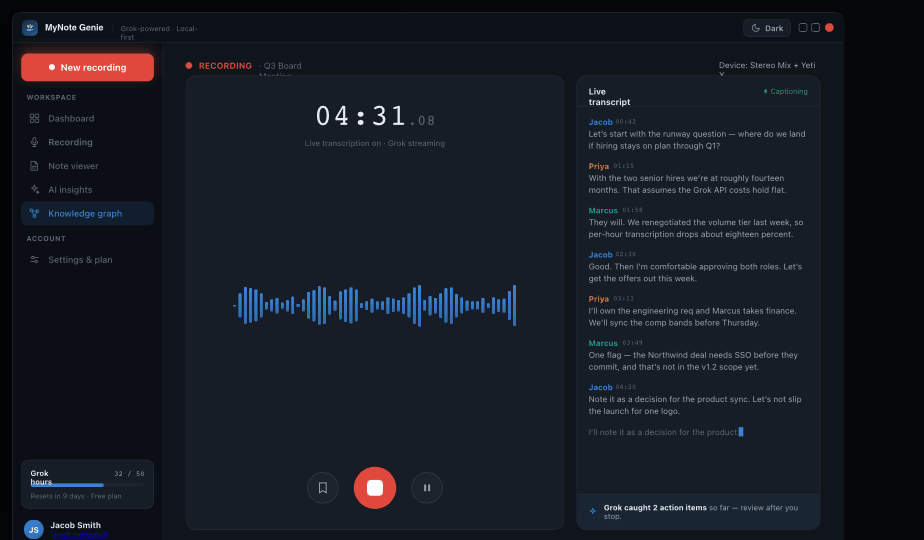
Task: Click the audio waveform display
Action: [375, 305]
